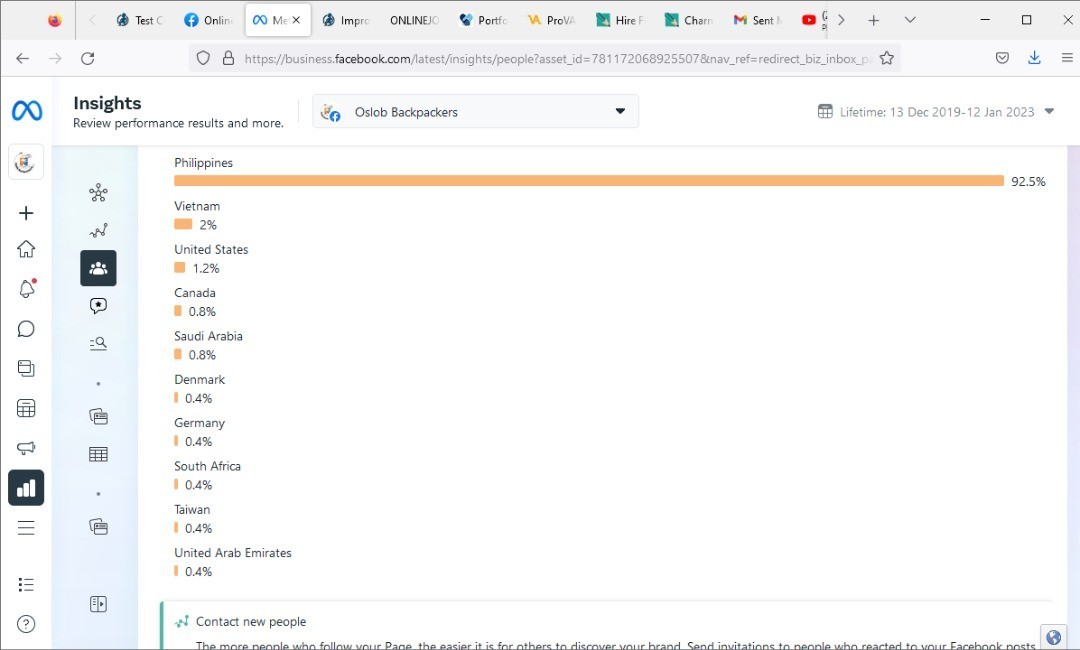The image size is (1080, 650).
Task: Open the Lifetime date range dropdown
Action: (x=935, y=112)
